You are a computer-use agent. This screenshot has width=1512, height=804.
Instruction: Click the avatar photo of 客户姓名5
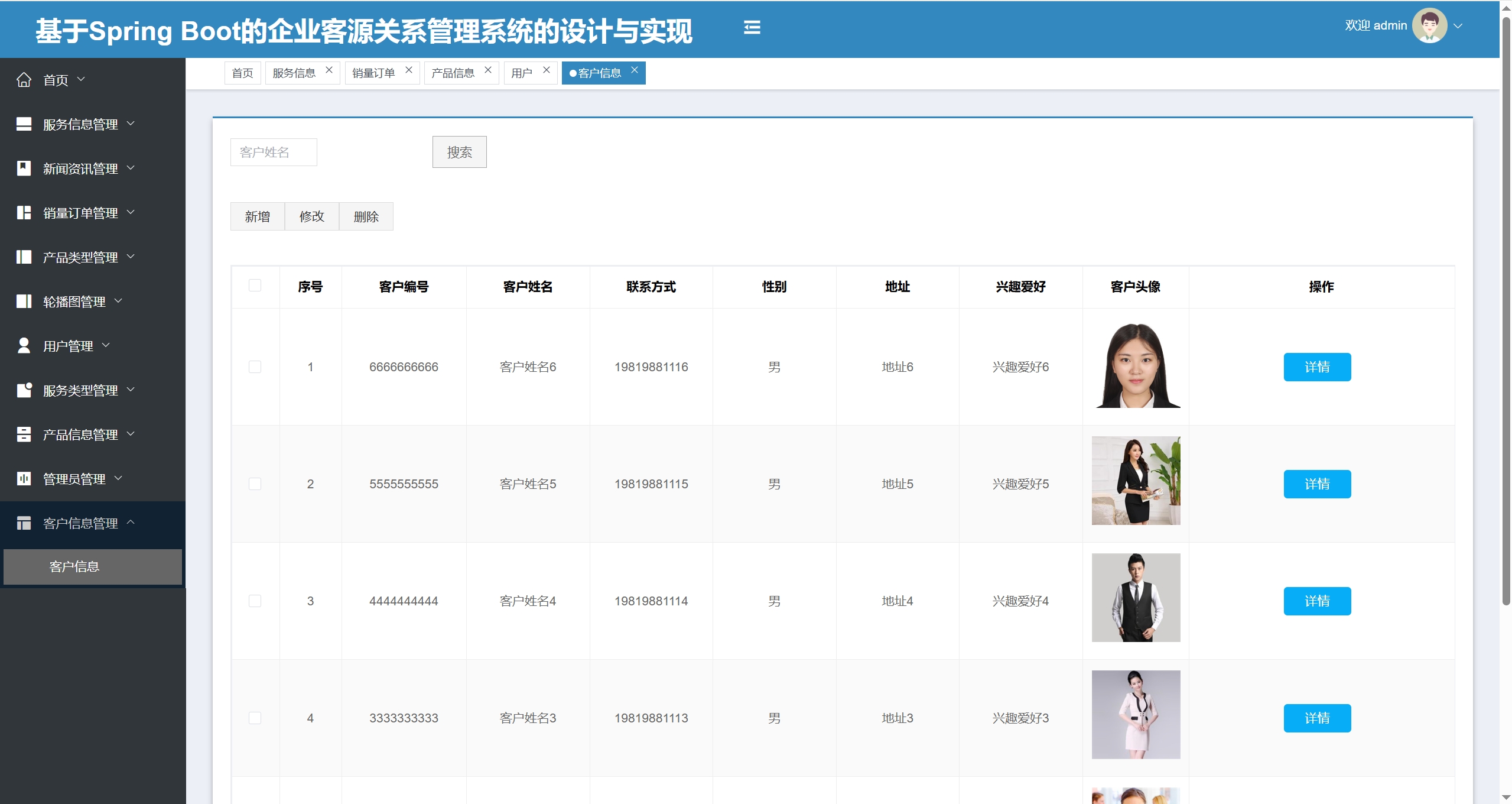click(1136, 481)
